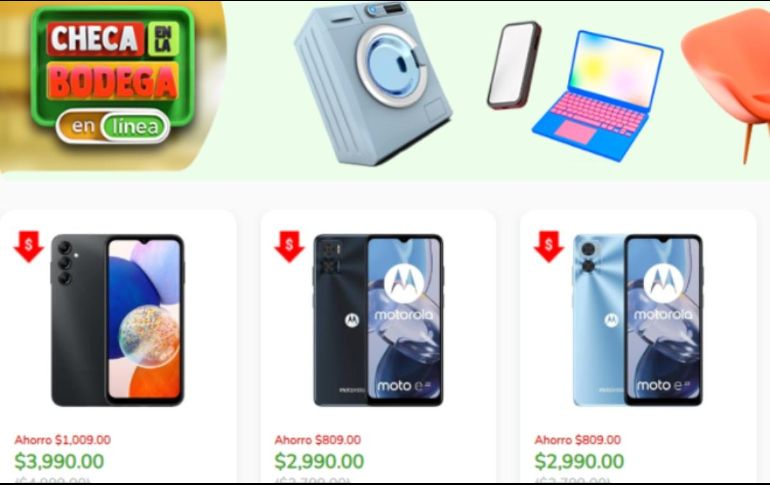Click the smartphone illustration in banner

[x=514, y=65]
